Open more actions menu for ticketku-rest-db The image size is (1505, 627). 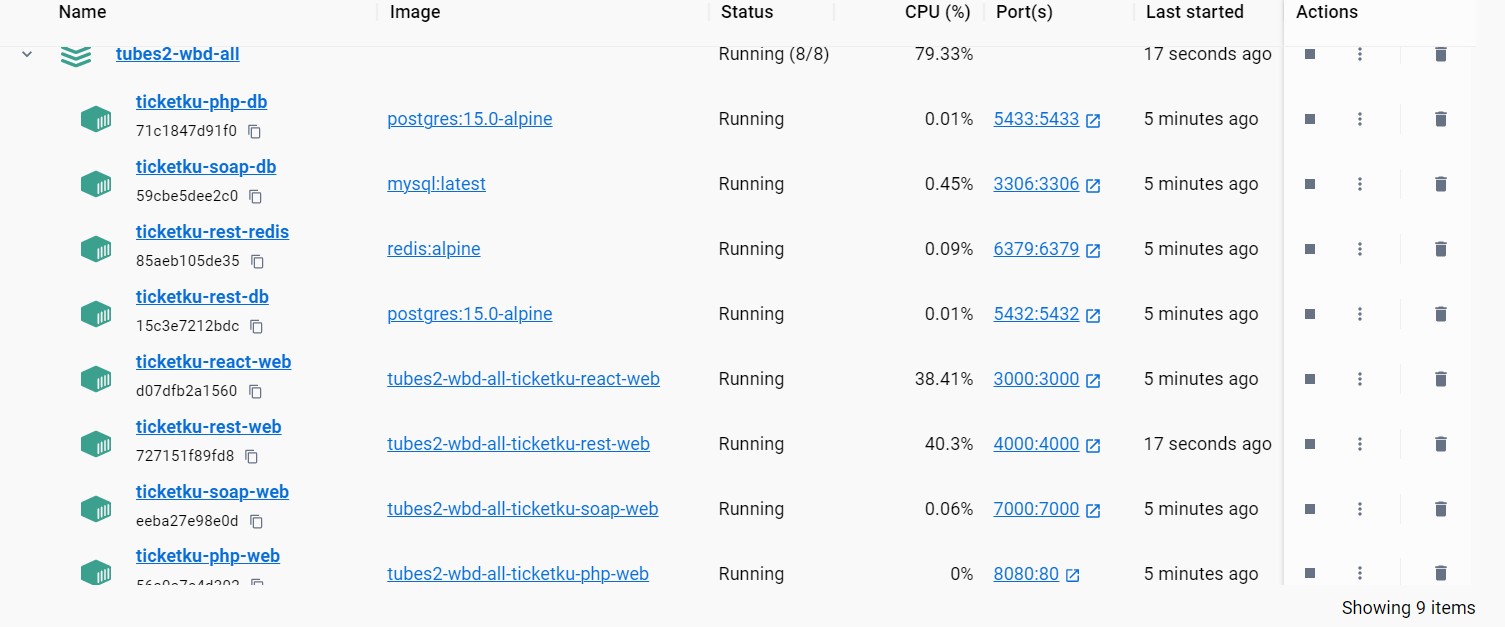[x=1359, y=314]
